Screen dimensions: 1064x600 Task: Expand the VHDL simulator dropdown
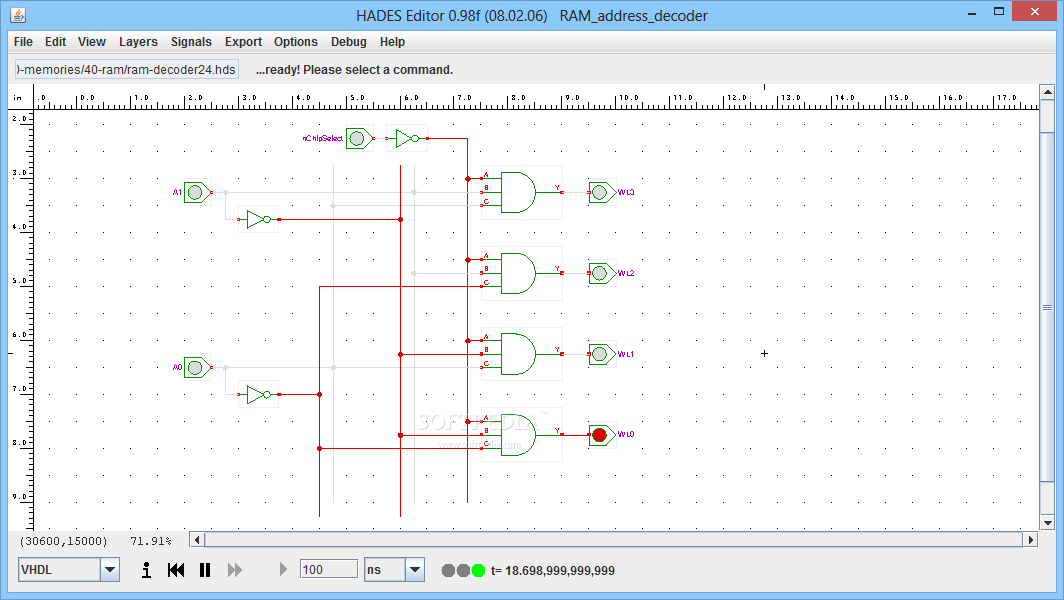click(110, 569)
